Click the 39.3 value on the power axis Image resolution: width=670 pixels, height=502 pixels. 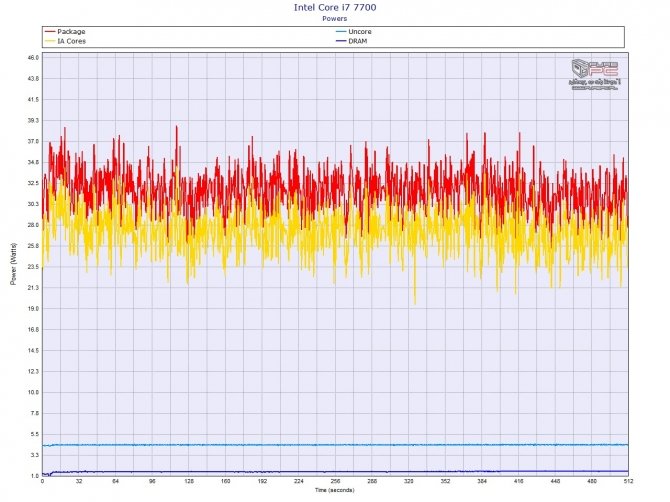33,120
